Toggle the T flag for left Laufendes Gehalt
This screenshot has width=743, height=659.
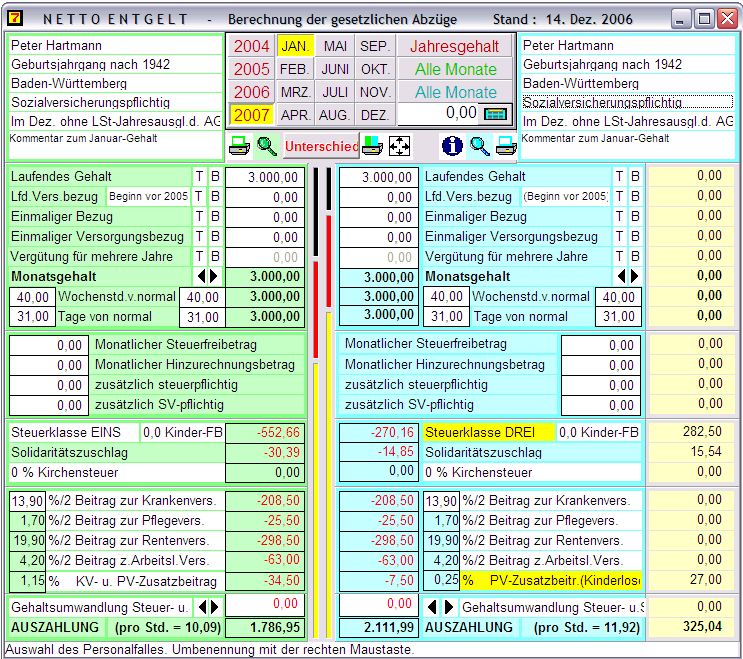coord(200,177)
